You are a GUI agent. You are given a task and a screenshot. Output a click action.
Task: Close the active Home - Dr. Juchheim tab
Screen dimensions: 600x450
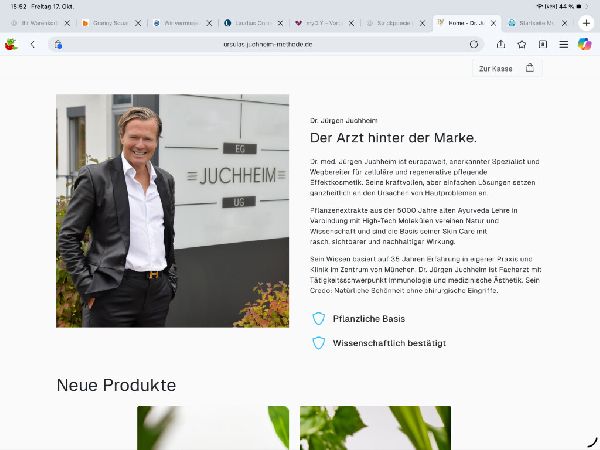[494, 23]
